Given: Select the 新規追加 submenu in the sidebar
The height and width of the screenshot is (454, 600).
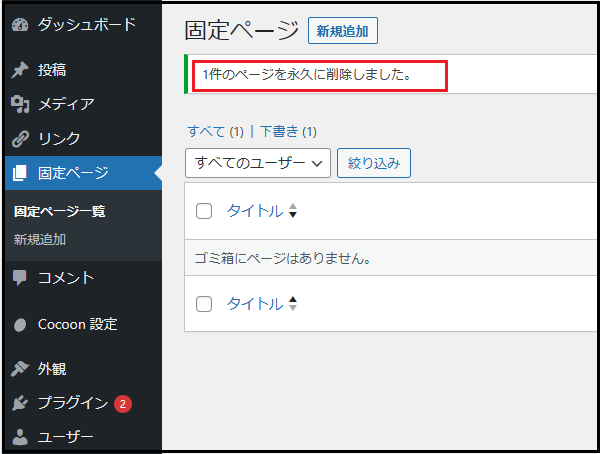Looking at the screenshot, I should (40, 240).
